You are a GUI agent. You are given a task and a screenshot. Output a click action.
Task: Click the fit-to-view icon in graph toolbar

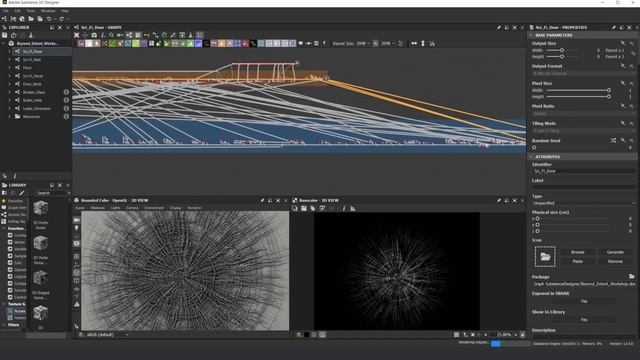tap(77, 35)
